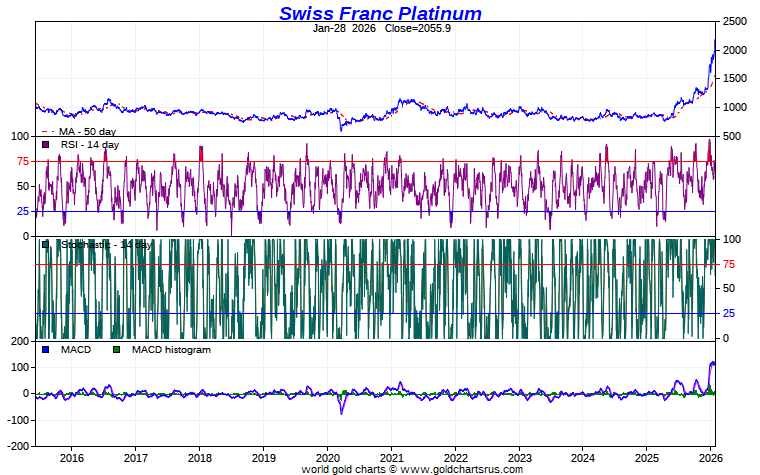Click the red 75 Stochastic axis label
This screenshot has width=760, height=475.
coord(729,264)
